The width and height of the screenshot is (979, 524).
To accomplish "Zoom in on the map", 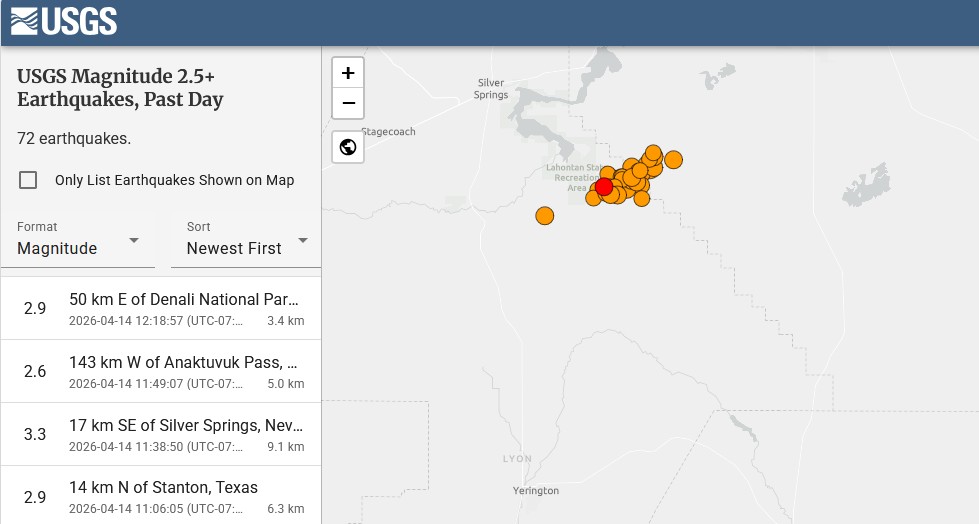I will click(348, 73).
